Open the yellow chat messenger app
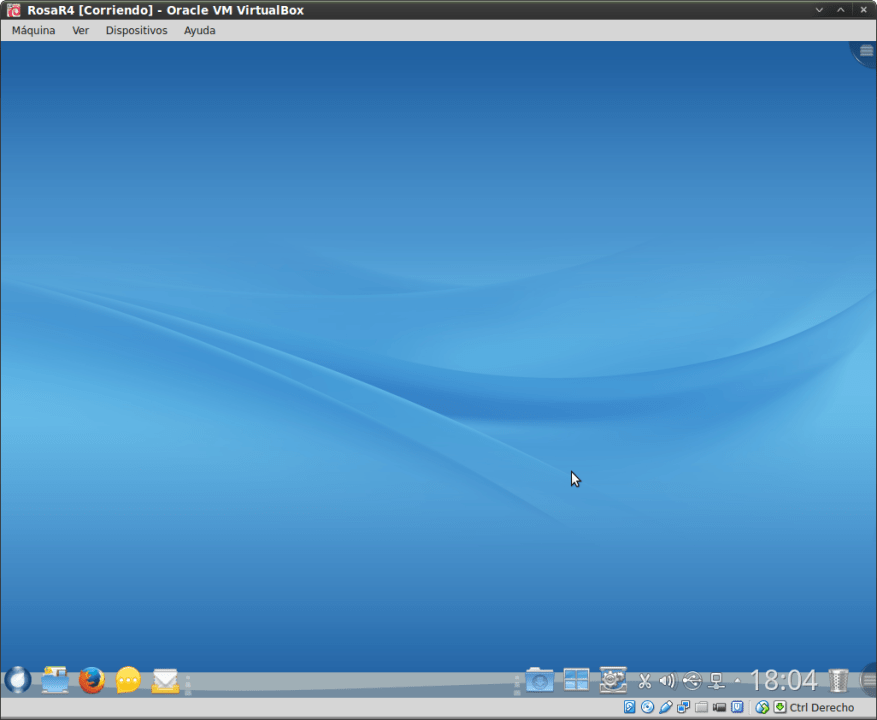 pyautogui.click(x=128, y=681)
